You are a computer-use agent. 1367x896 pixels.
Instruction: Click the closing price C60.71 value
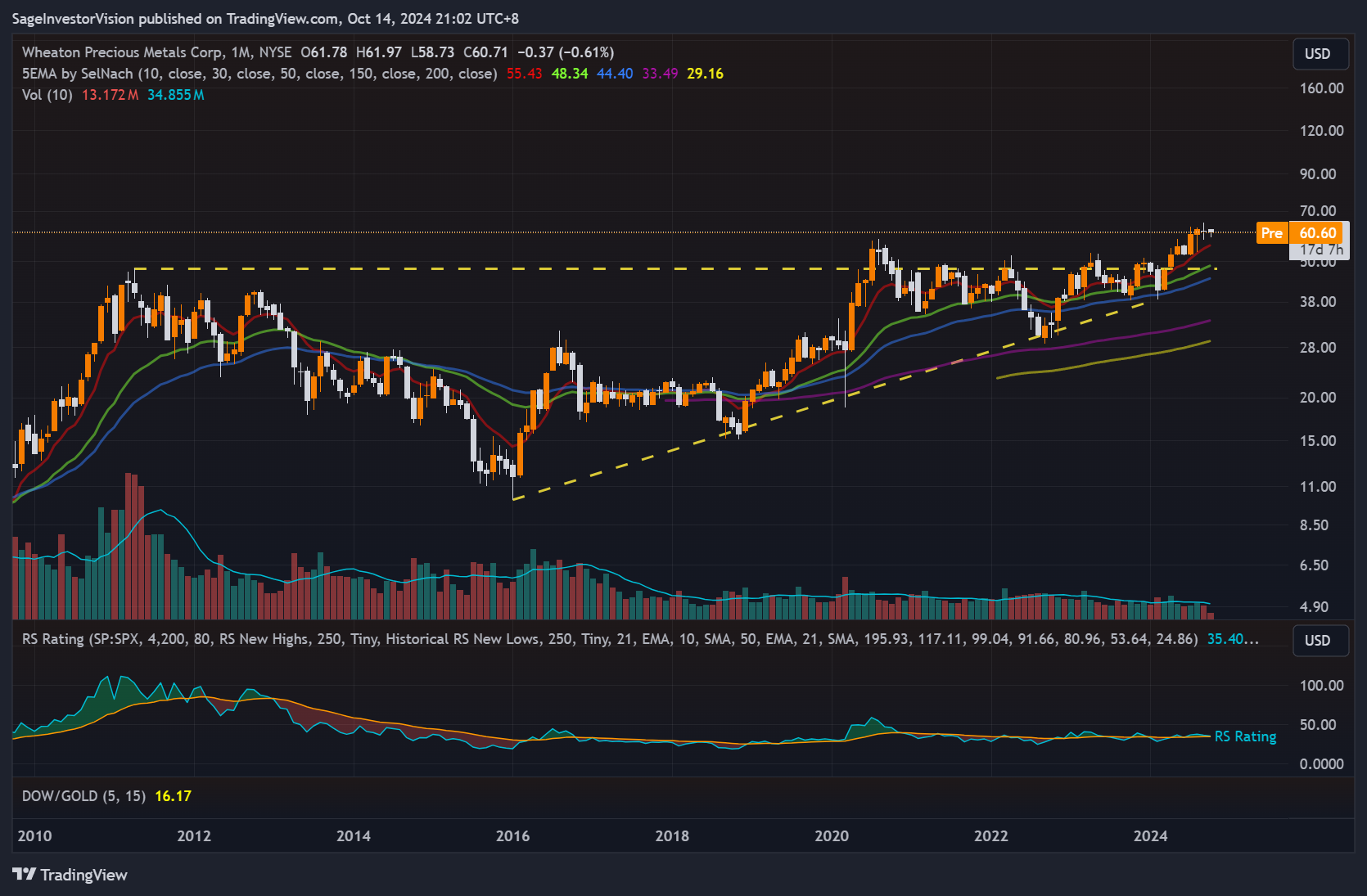pos(485,52)
